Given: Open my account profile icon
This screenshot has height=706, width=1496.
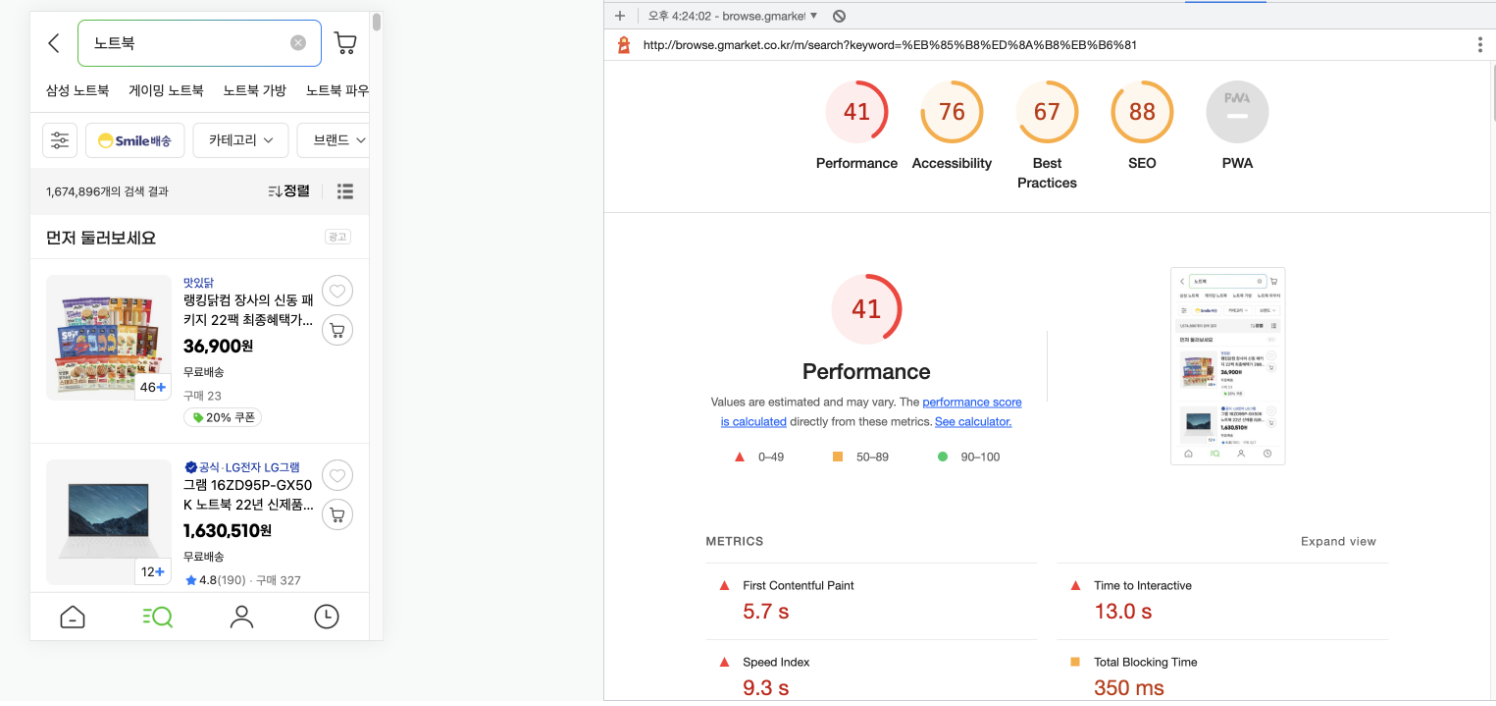Looking at the screenshot, I should click(x=242, y=617).
